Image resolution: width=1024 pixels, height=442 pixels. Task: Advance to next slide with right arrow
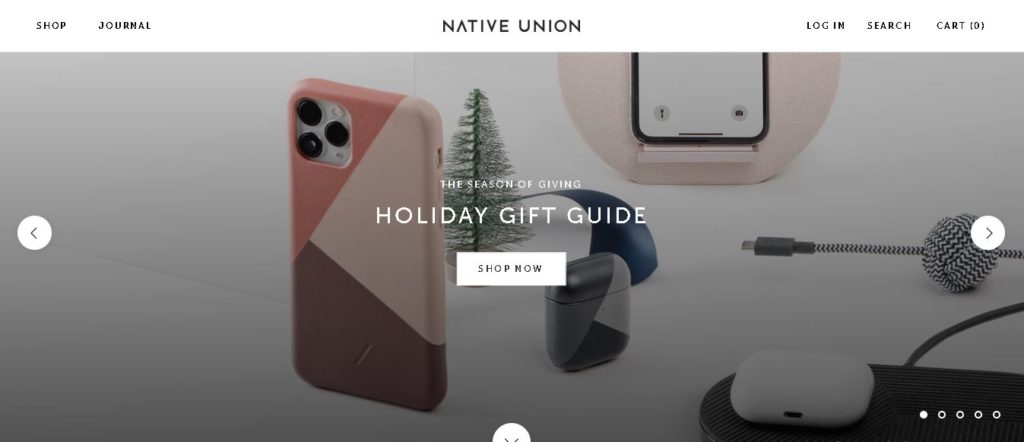click(x=987, y=232)
